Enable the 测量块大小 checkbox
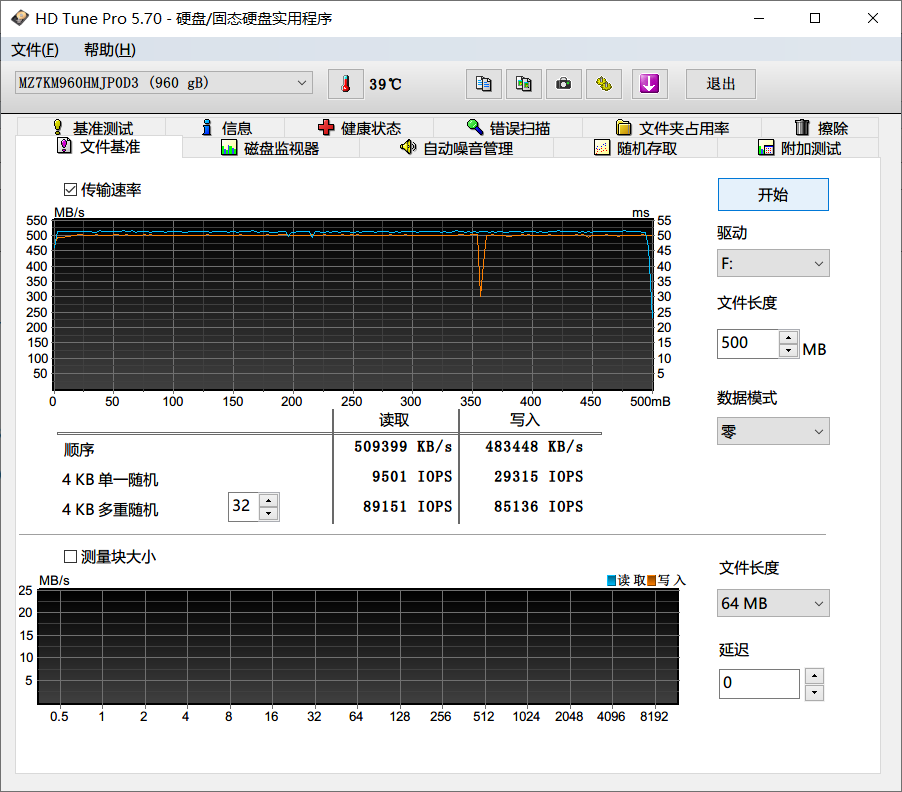This screenshot has height=792, width=902. (x=70, y=557)
